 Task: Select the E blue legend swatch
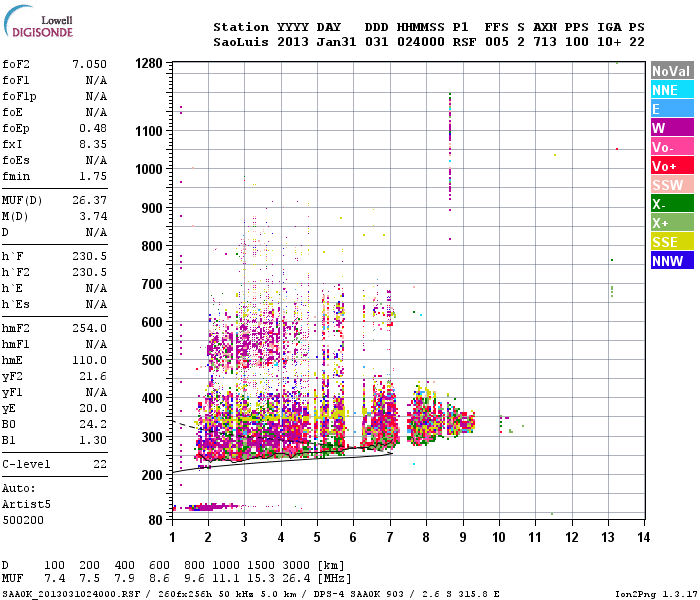coord(672,109)
